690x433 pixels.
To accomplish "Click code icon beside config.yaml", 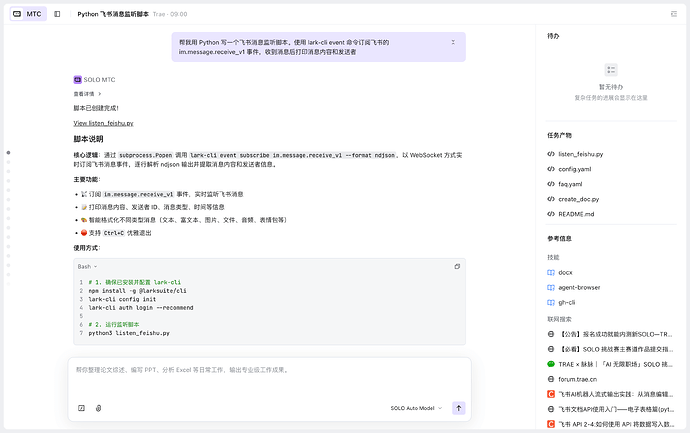I will pos(551,169).
